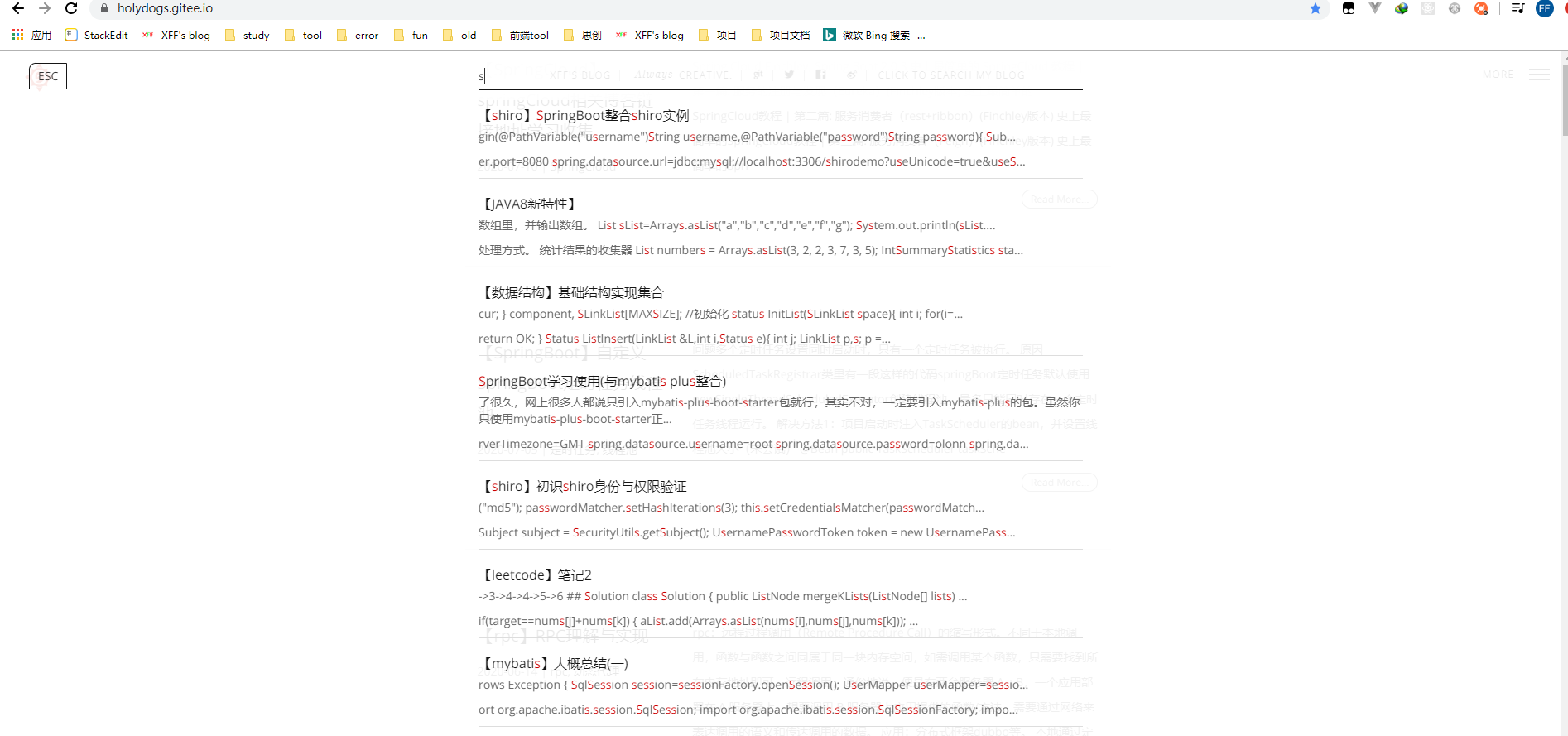Open the media control playlist icon

pyautogui.click(x=1517, y=8)
